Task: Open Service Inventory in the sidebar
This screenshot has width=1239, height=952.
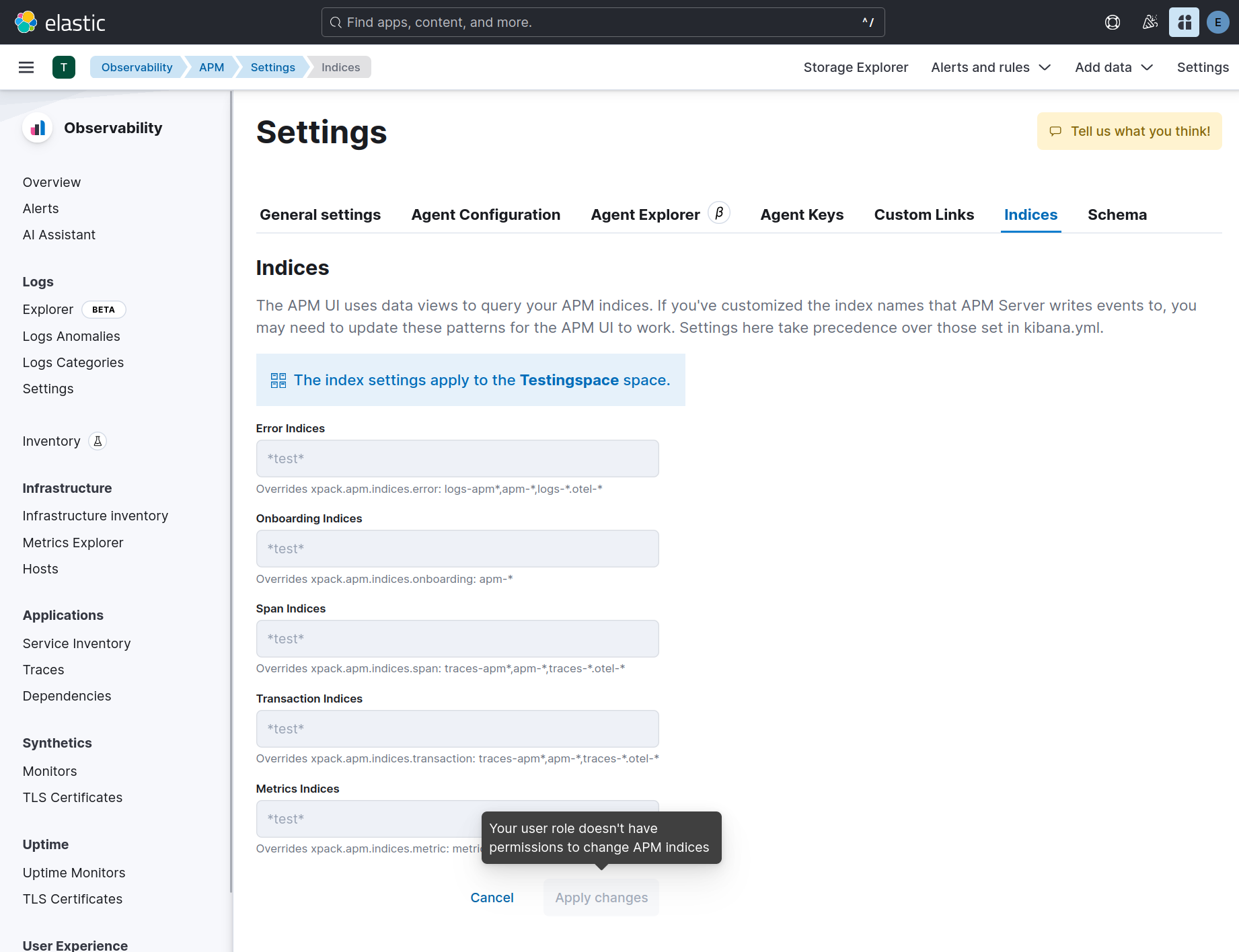Action: pos(77,643)
